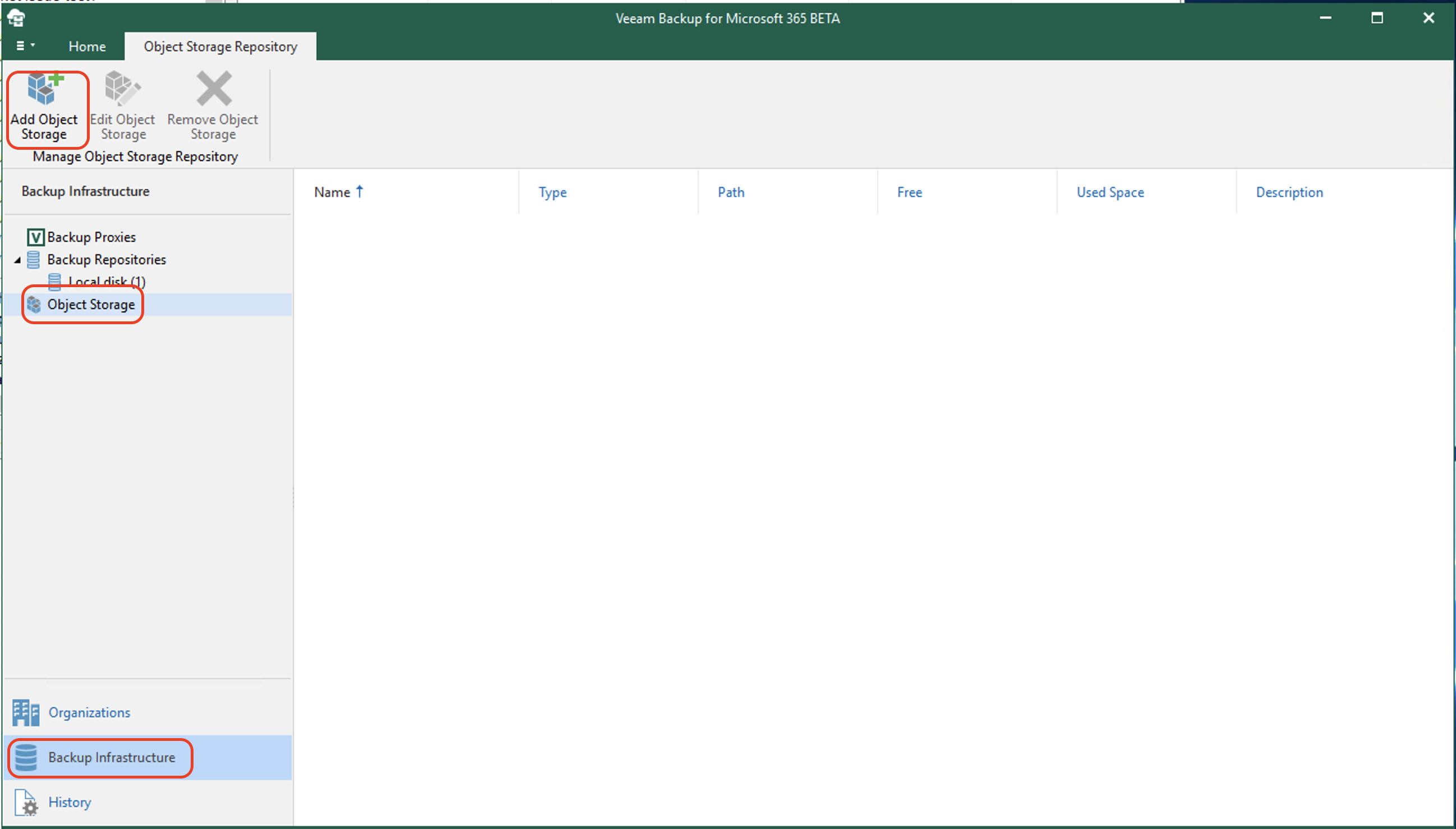Click the Object Storage repository icon

tap(36, 304)
